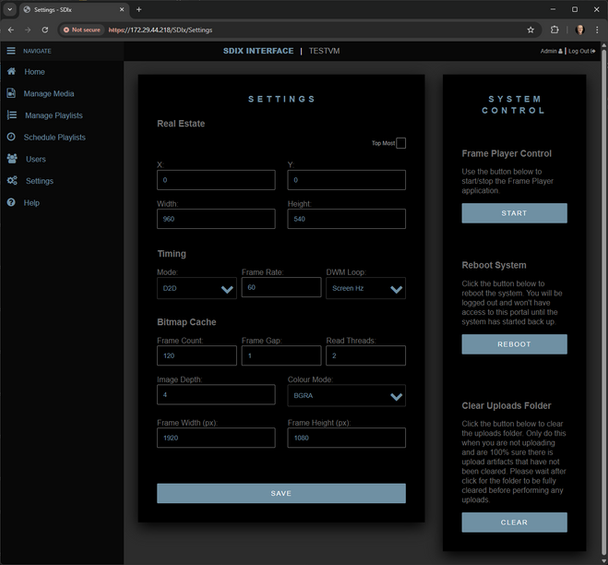Click the Home house icon in sidebar
Screen dimensions: 608x565
tap(12, 71)
